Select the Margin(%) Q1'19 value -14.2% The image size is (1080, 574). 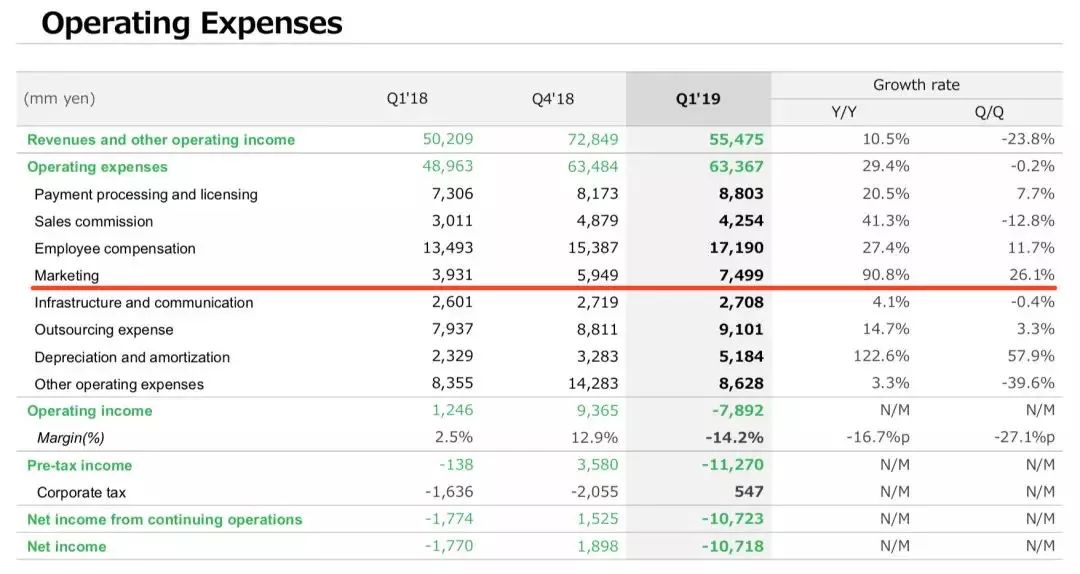pos(734,437)
